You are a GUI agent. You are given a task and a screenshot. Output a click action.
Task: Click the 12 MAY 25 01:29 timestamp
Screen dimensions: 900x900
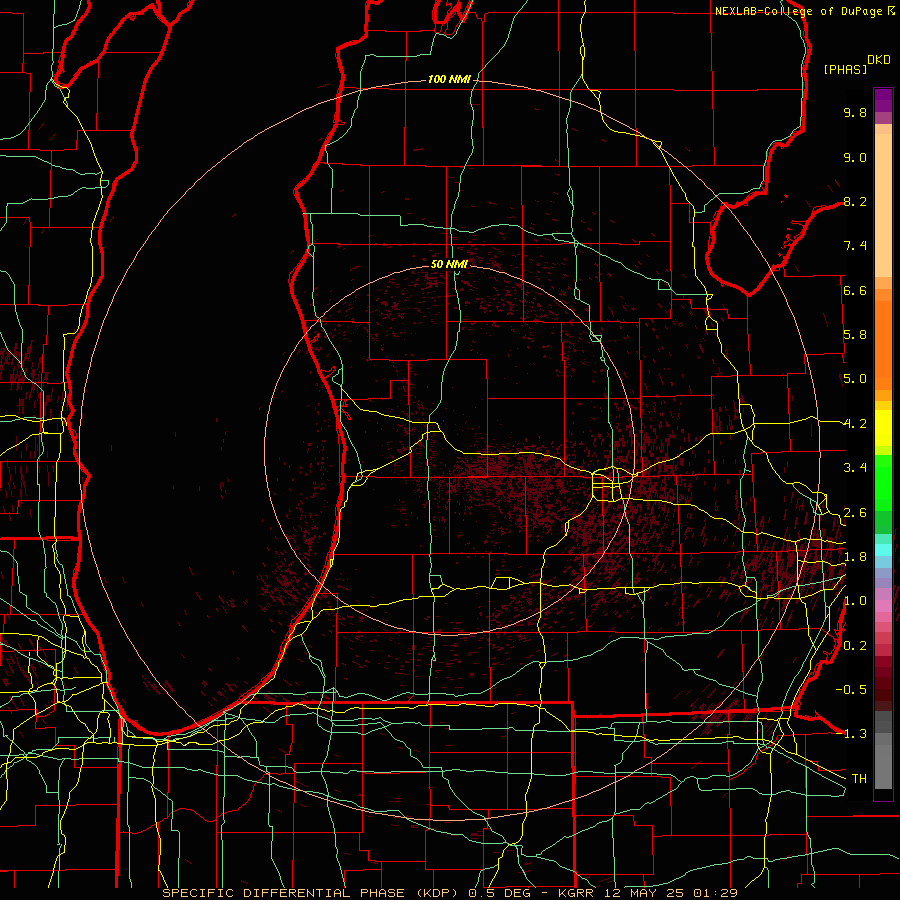click(673, 893)
